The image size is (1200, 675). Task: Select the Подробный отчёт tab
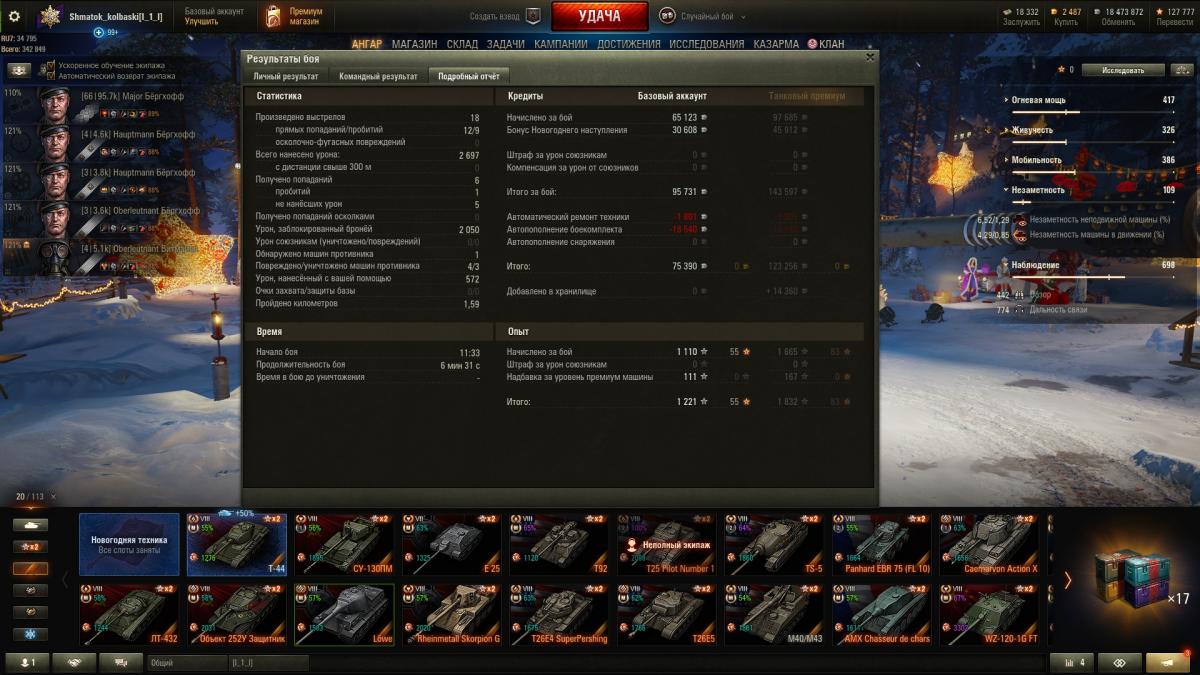click(469, 76)
